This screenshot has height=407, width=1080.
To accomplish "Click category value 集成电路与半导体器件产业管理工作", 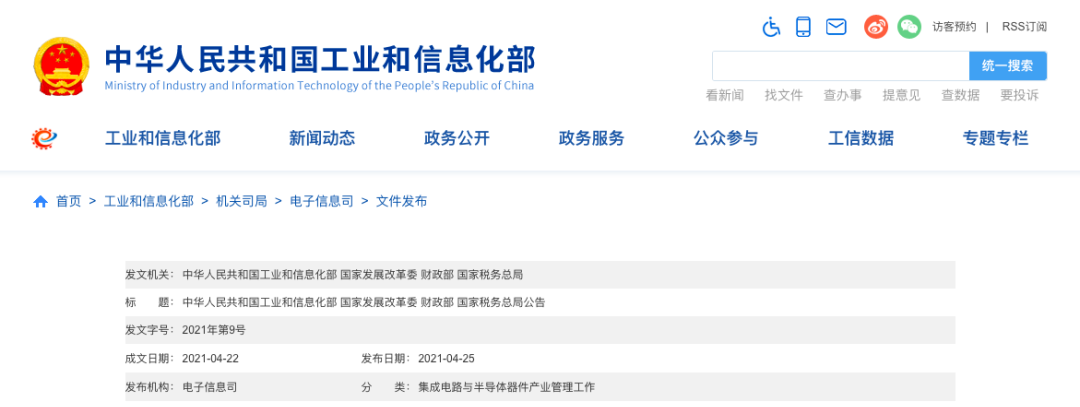I will [506, 387].
